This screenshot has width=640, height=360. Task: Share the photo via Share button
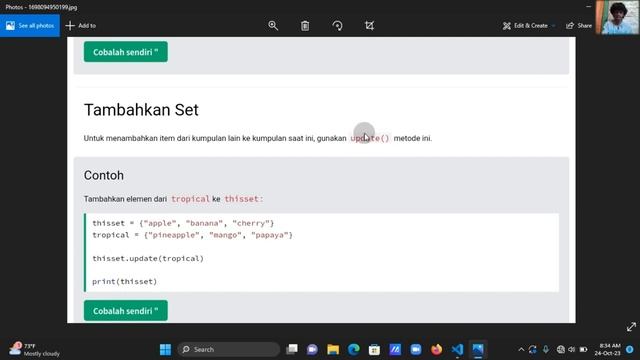(579, 26)
